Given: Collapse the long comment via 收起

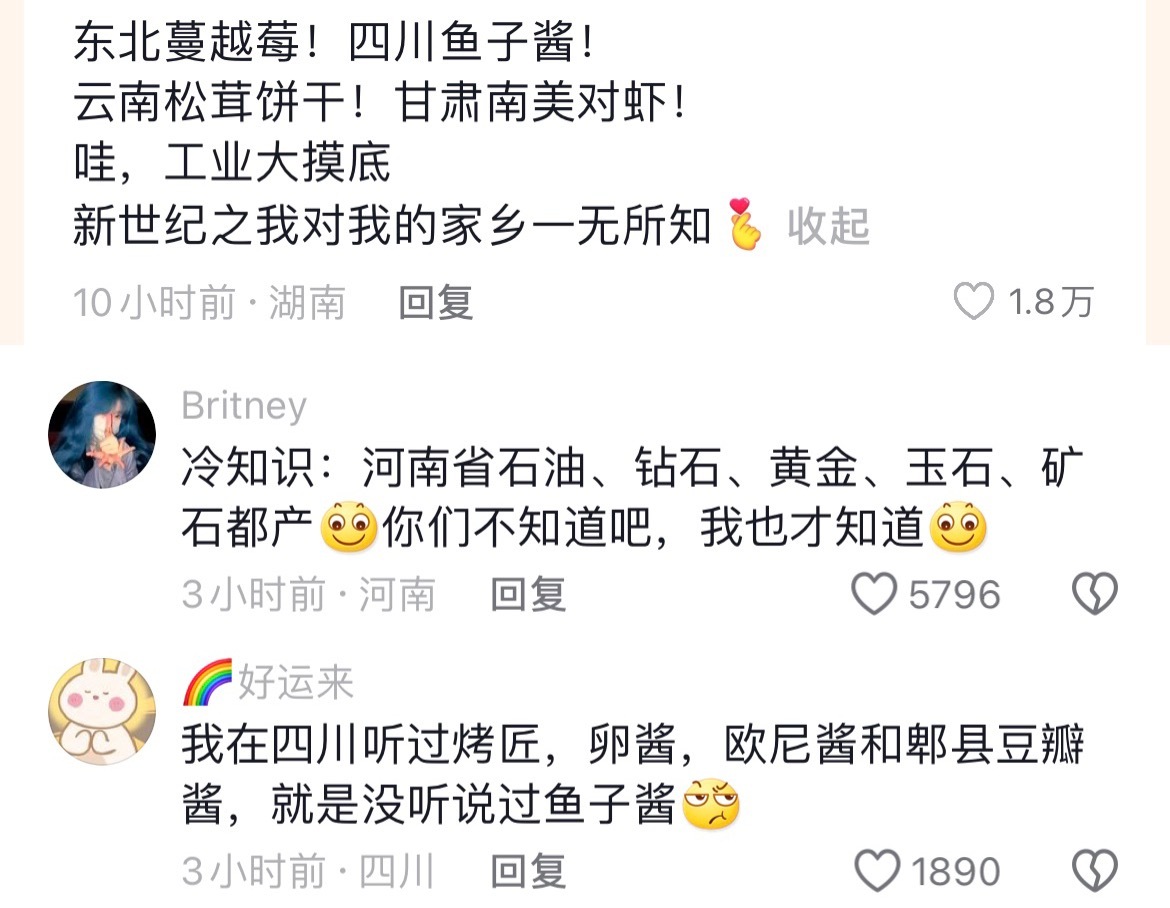Looking at the screenshot, I should (x=828, y=226).
